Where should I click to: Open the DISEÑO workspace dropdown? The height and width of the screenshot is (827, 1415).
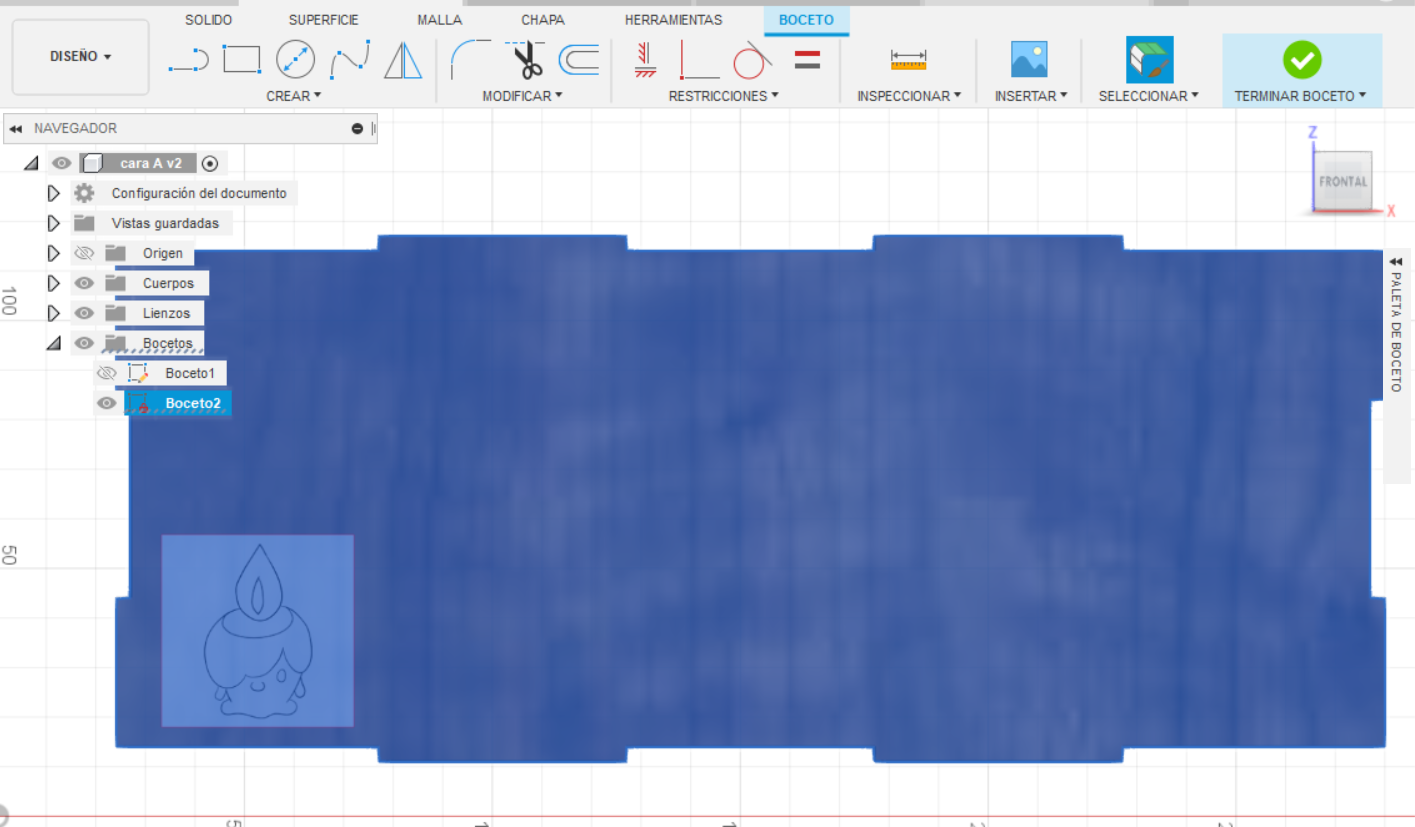pyautogui.click(x=81, y=57)
